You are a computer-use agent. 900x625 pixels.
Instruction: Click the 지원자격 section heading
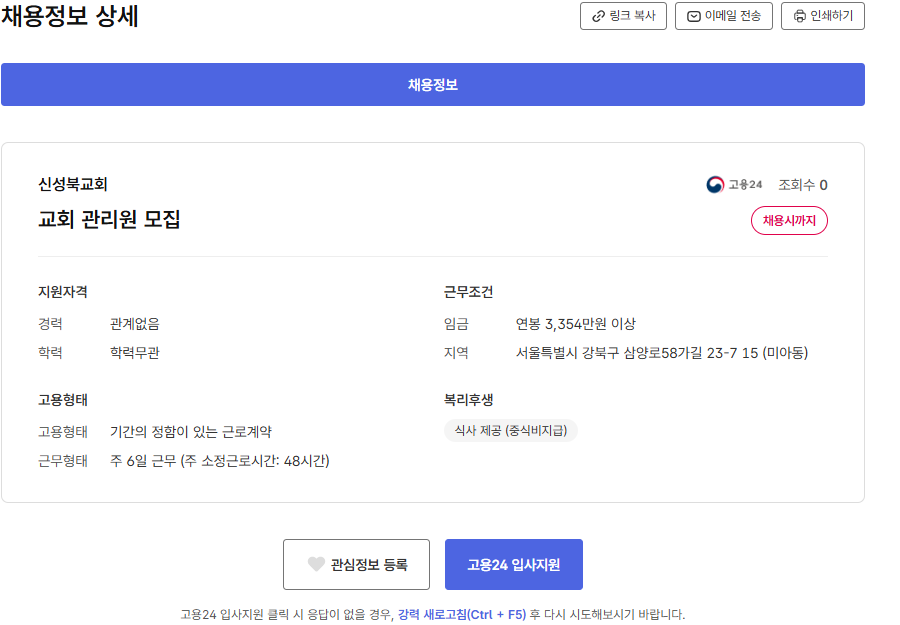point(63,292)
